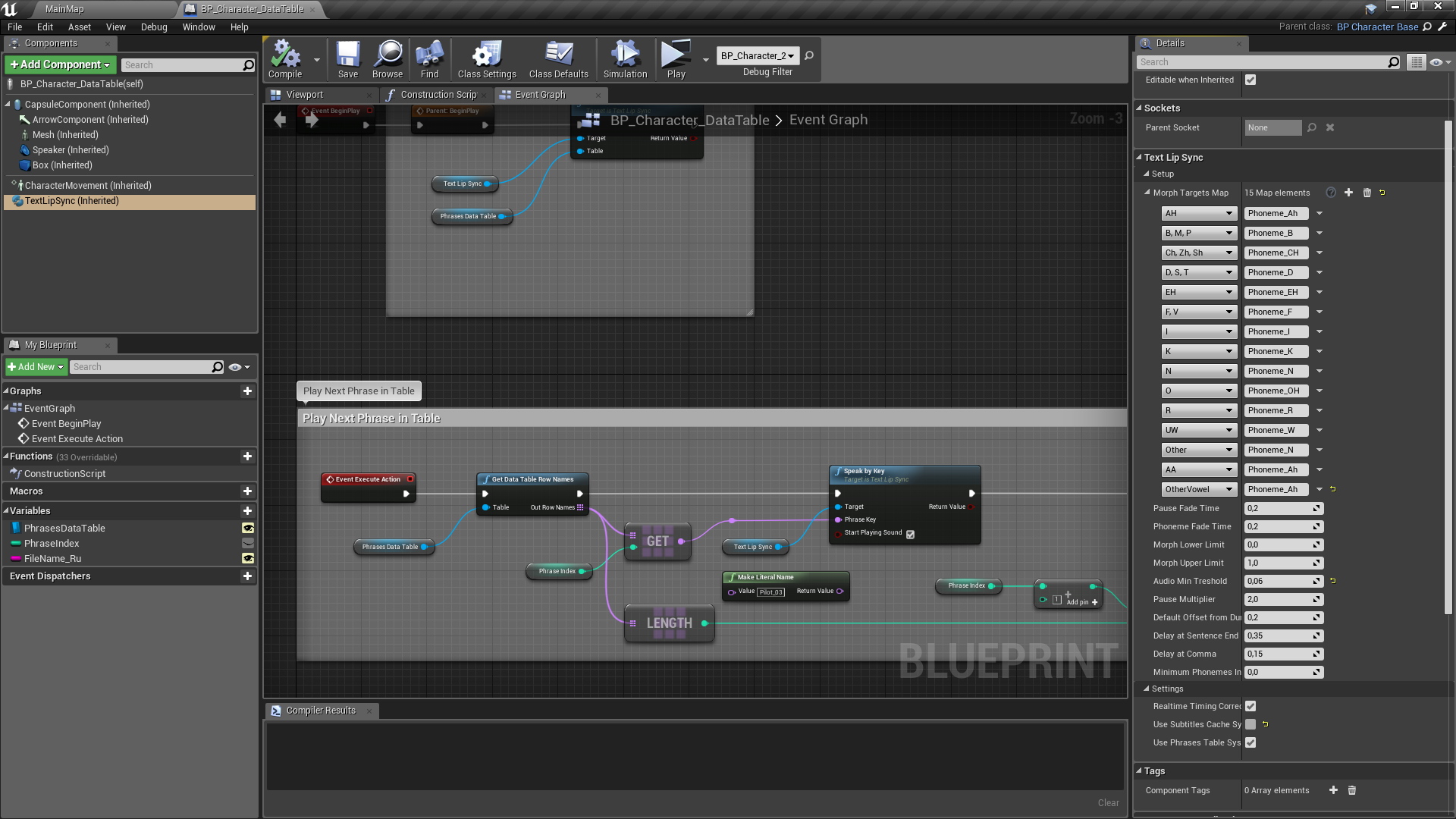Screen dimensions: 1456x819
Task: Click the Compile button in toolbar
Action: click(285, 61)
